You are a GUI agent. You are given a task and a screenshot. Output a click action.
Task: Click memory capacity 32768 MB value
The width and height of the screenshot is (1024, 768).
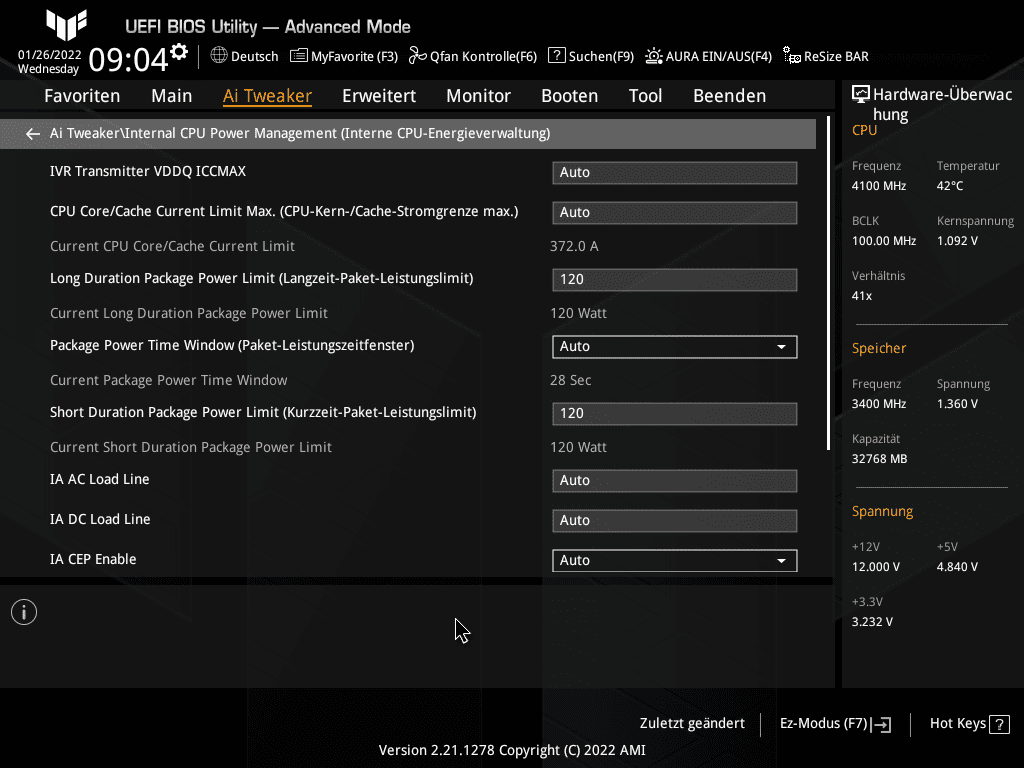(879, 459)
